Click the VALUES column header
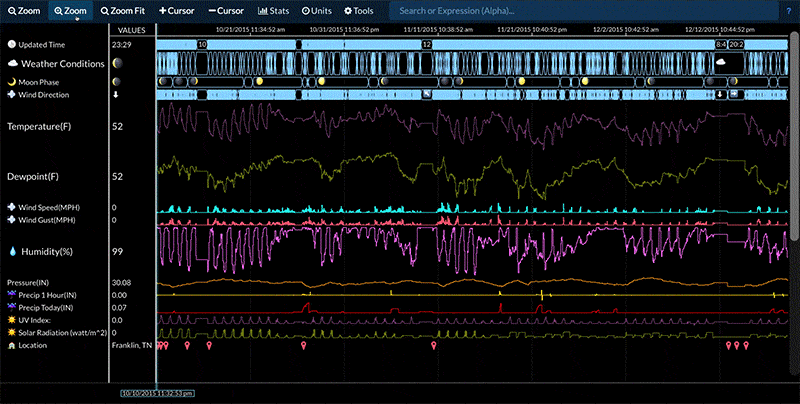Screen dimensions: 800x404 pyautogui.click(x=132, y=30)
